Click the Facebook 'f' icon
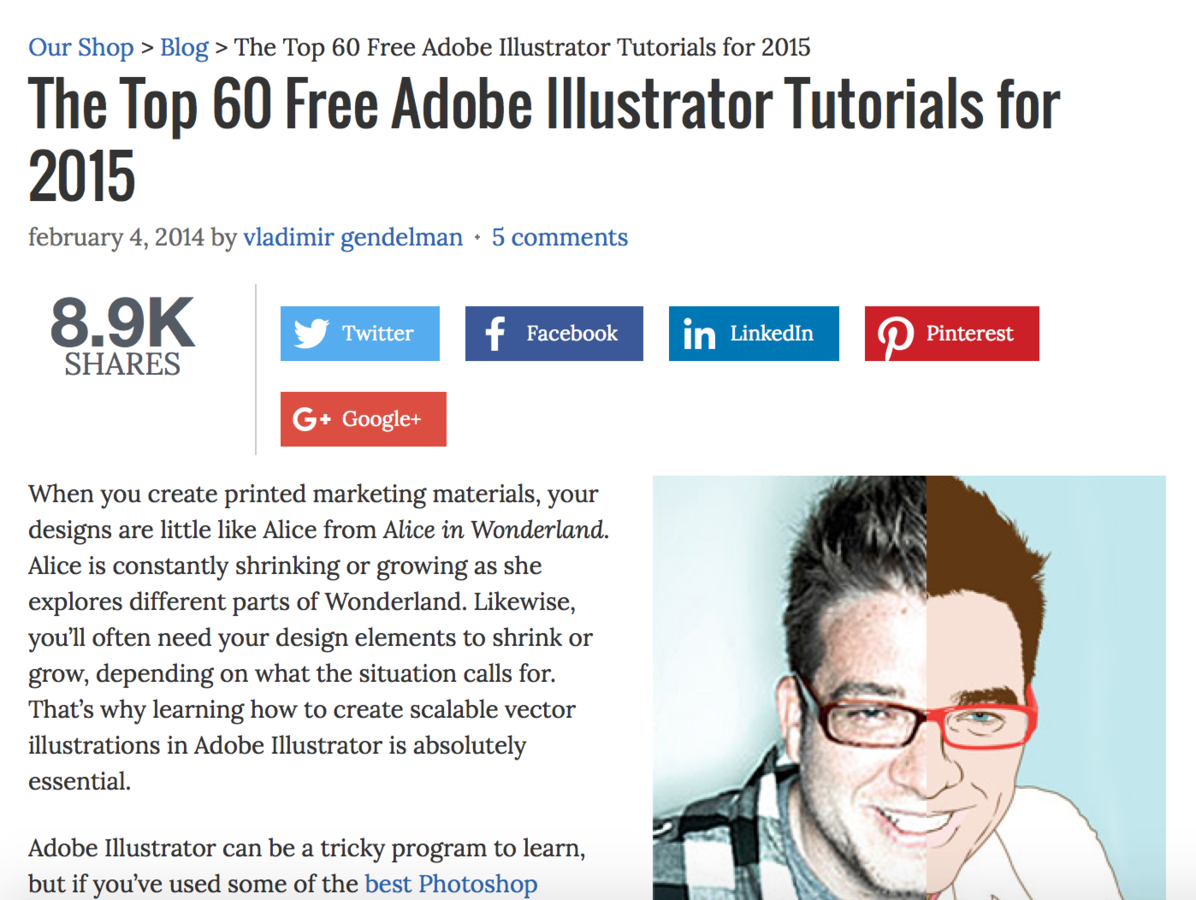Viewport: 1196px width, 900px height. tap(495, 333)
